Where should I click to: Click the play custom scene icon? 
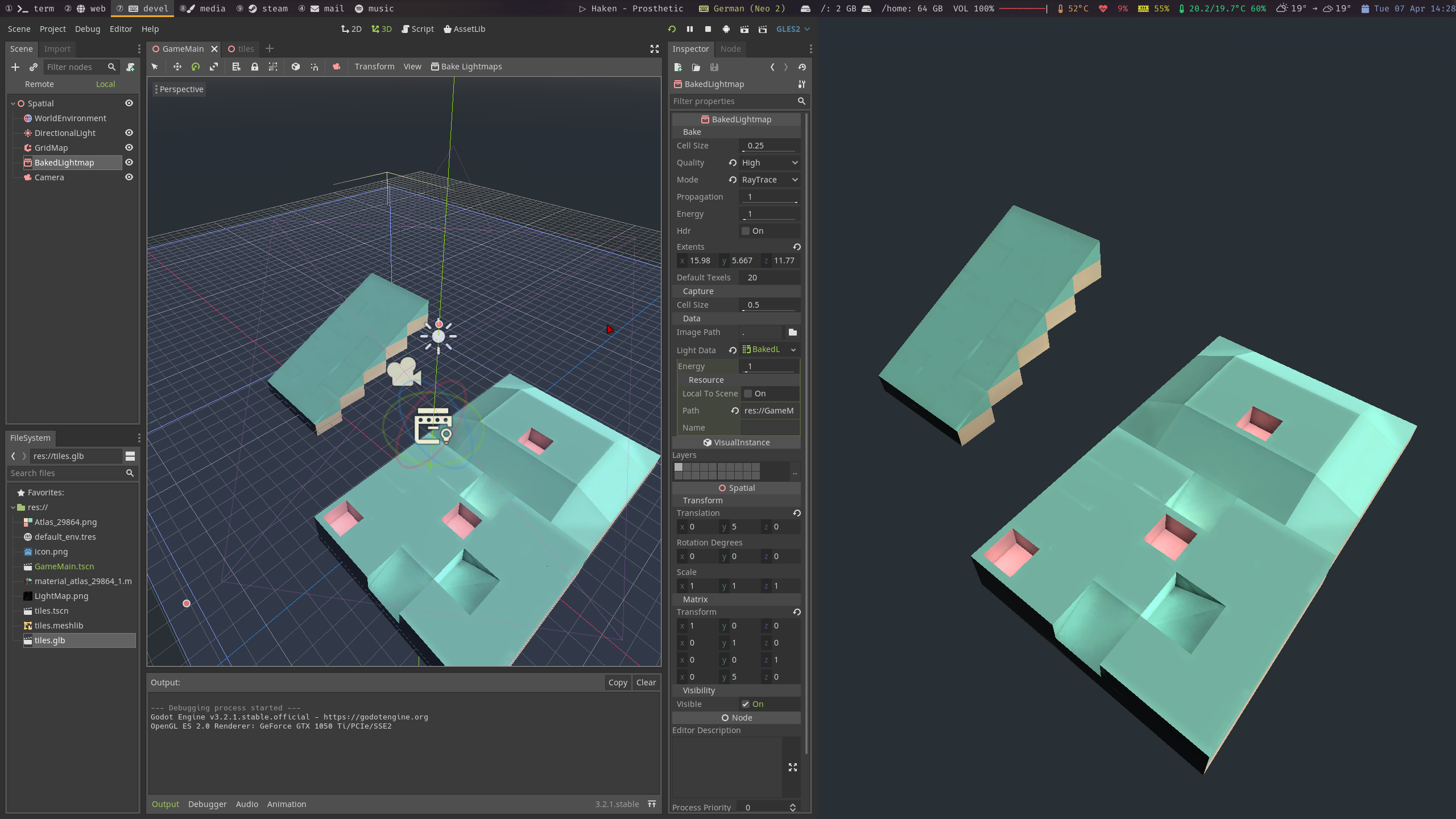[763, 29]
